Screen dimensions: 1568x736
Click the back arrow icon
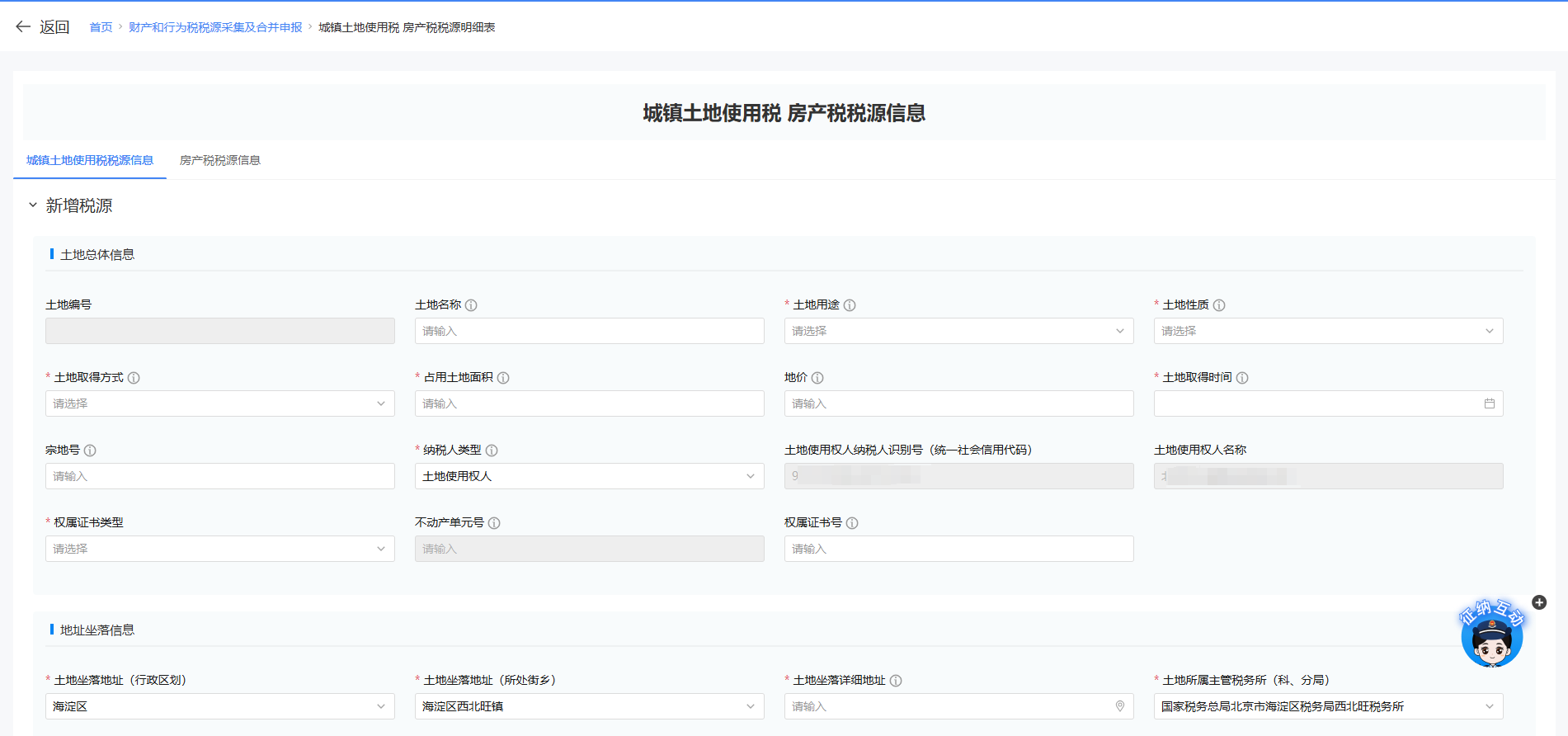(x=23, y=27)
